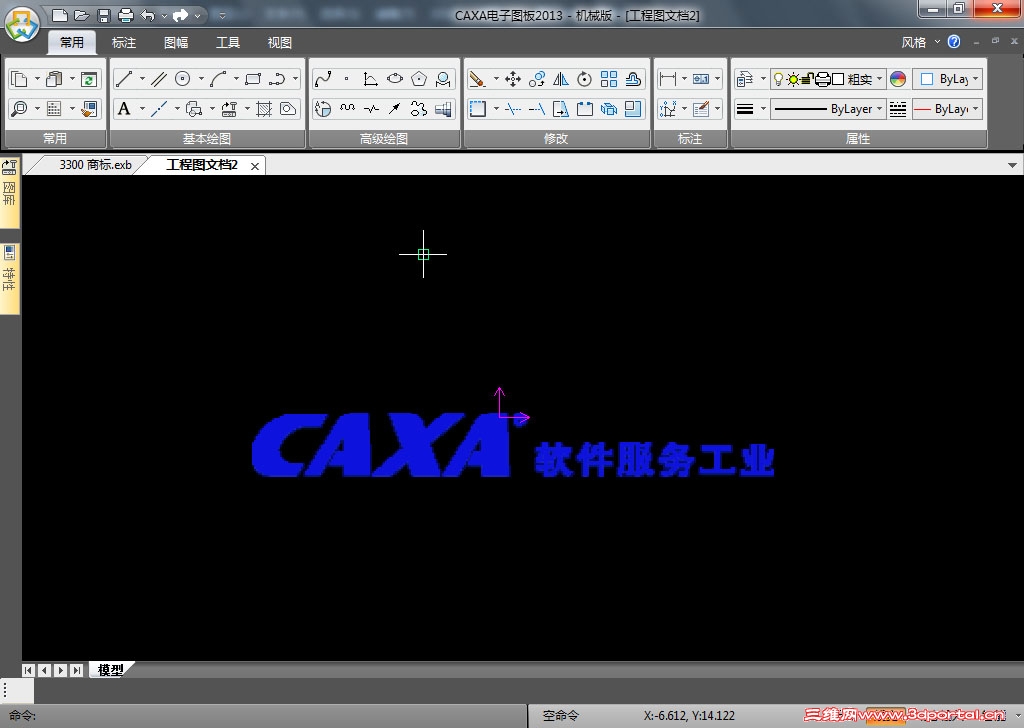This screenshot has width=1024, height=728.
Task: Select the 模型 model sheet tab
Action: (x=110, y=670)
